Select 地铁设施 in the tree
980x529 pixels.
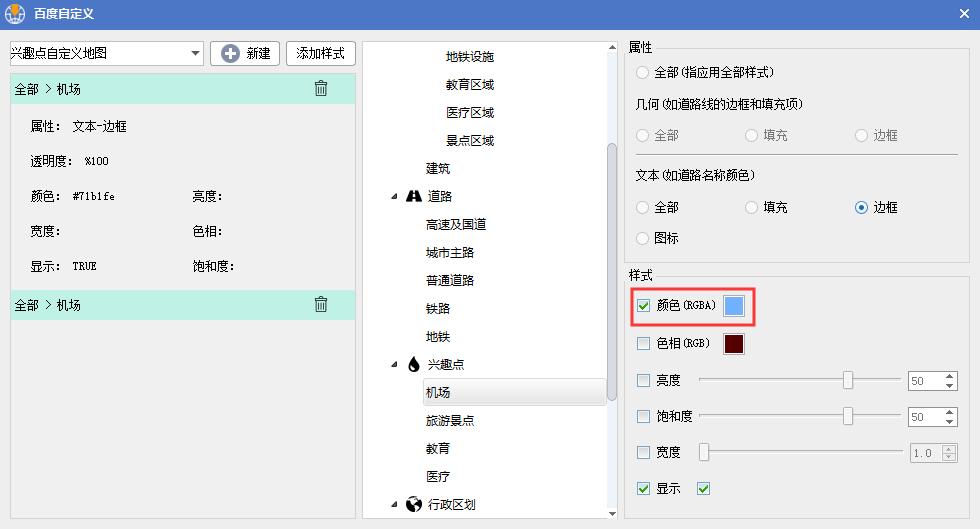coord(469,56)
